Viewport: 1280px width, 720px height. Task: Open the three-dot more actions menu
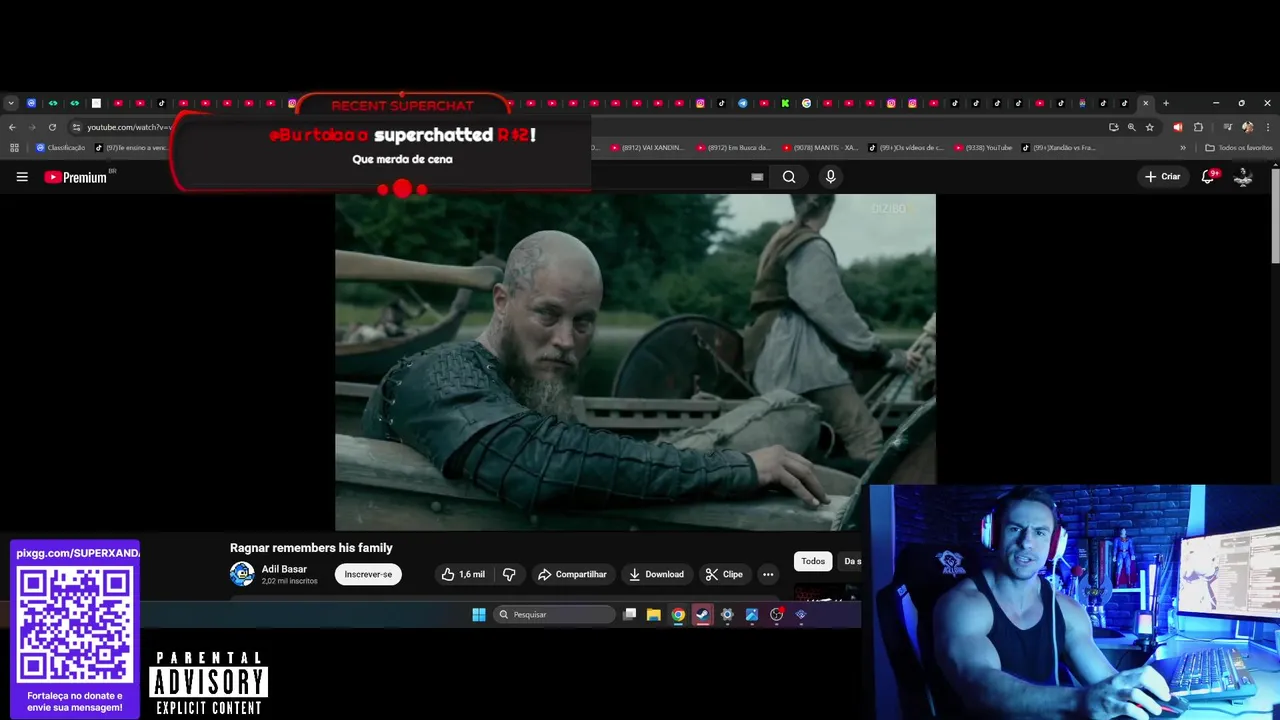pyautogui.click(x=768, y=574)
